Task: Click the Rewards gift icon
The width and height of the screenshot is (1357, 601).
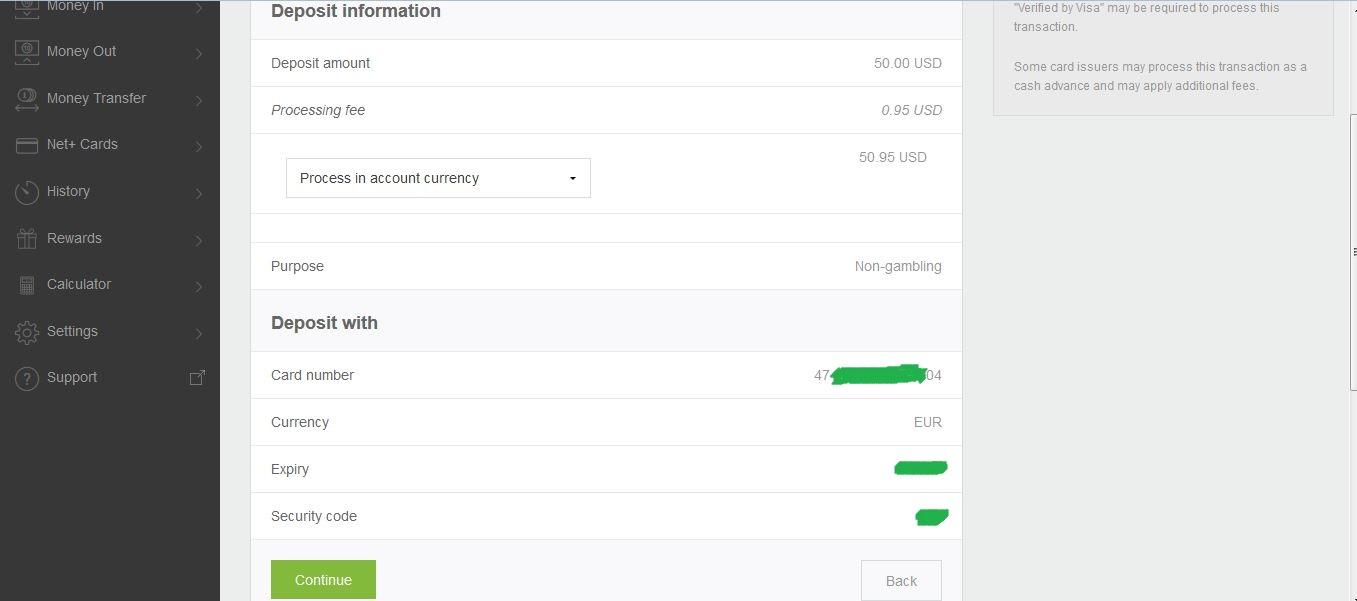Action: click(x=27, y=239)
